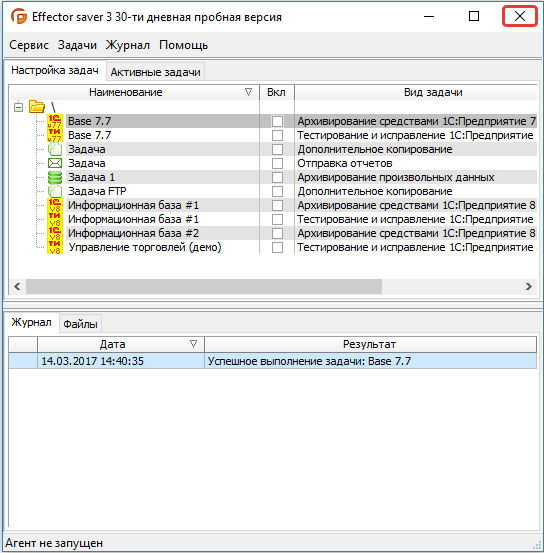This screenshot has height=553, width=544.
Task: Click the right arrow of horizontal scrollbar
Action: point(528,286)
